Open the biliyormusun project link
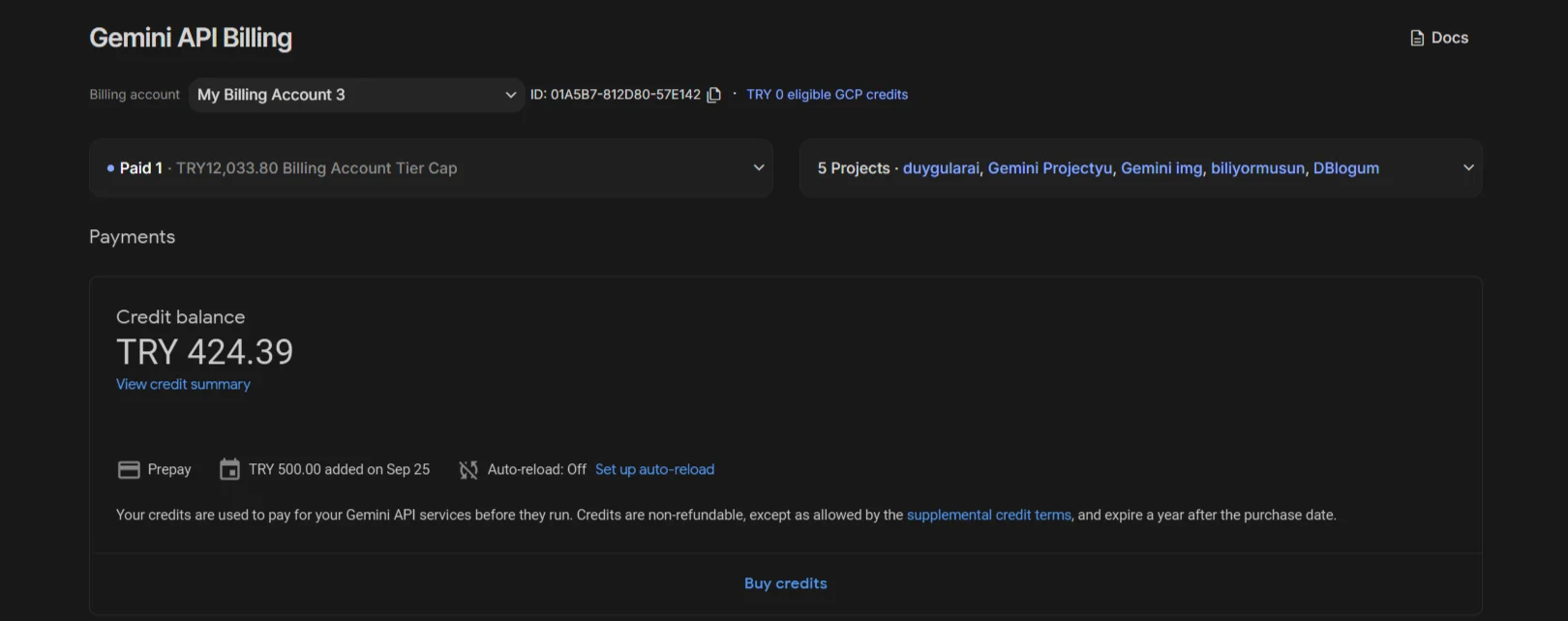Viewport: 1568px width, 621px height. [1257, 168]
